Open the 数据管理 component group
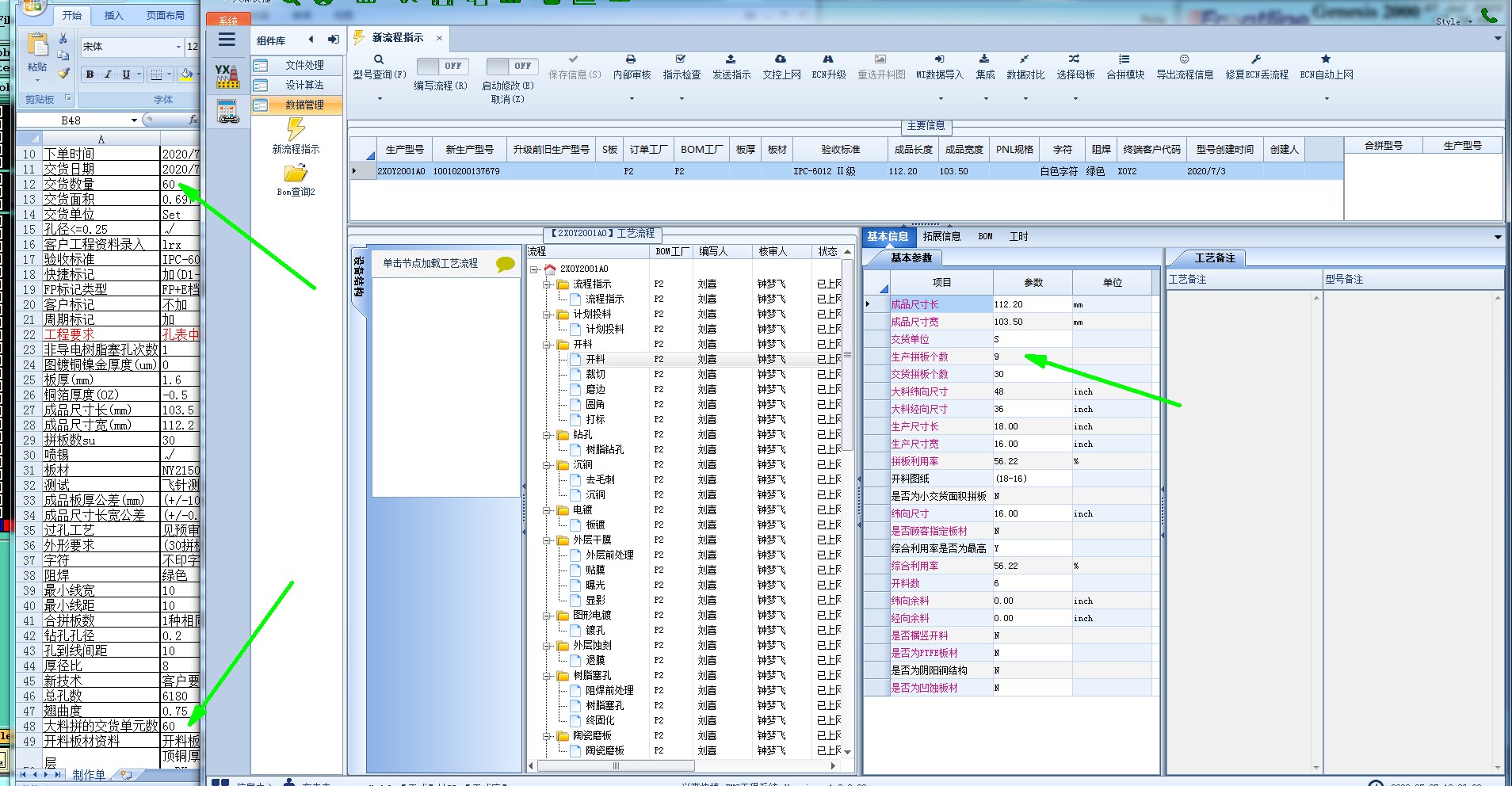1512x786 pixels. [x=298, y=105]
